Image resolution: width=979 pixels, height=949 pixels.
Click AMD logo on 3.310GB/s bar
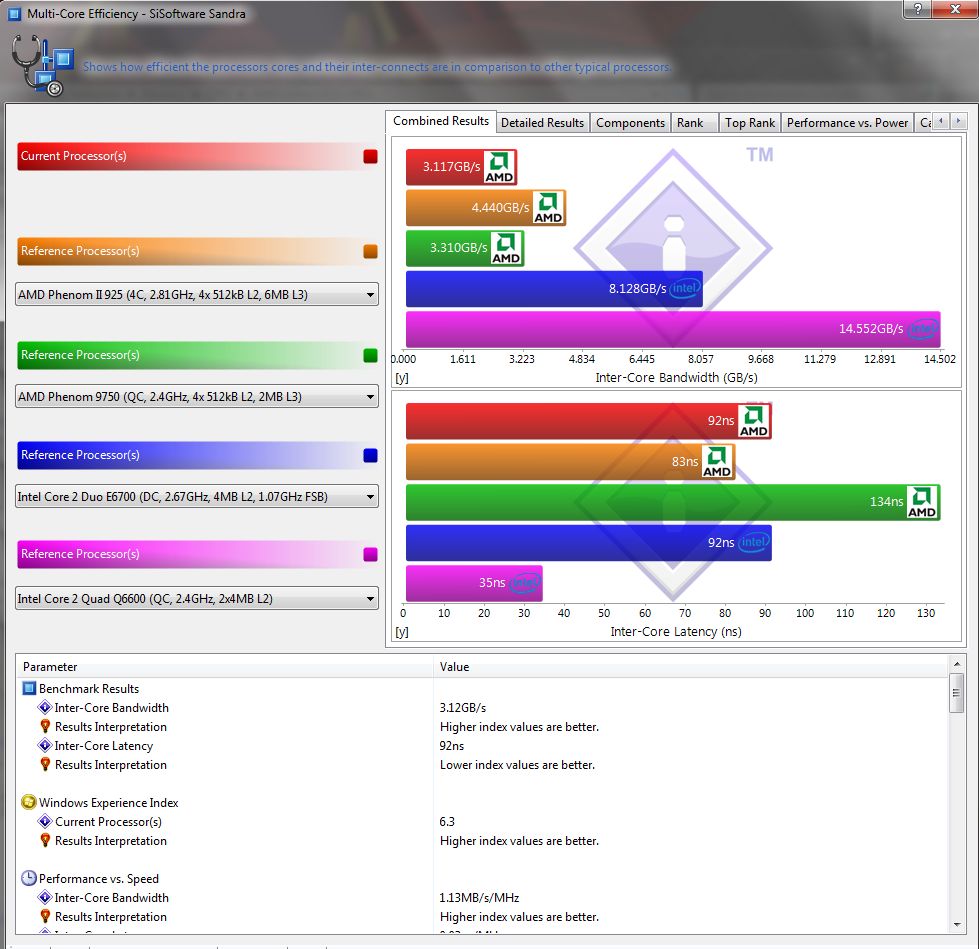pyautogui.click(x=506, y=248)
